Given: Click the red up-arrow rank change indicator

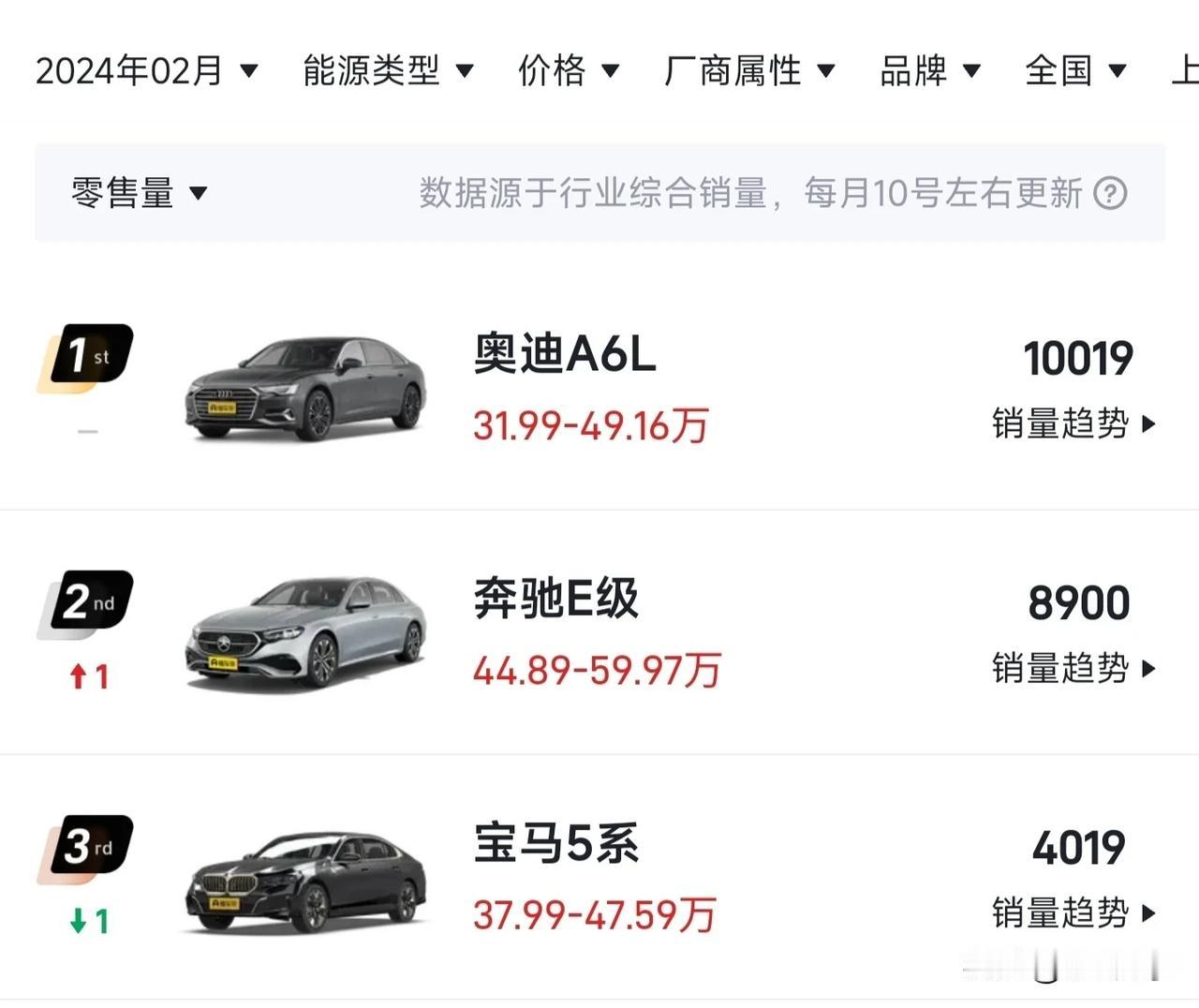Looking at the screenshot, I should click(89, 676).
